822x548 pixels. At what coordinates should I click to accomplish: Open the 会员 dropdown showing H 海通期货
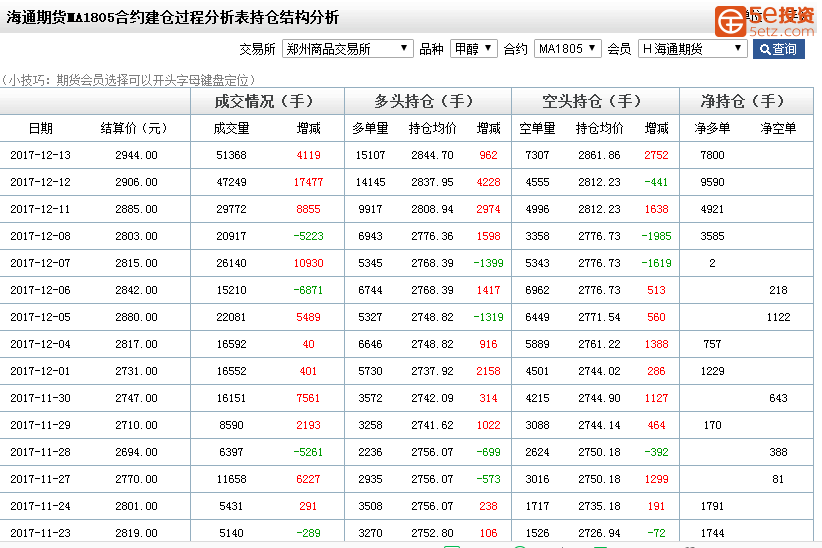coord(693,49)
